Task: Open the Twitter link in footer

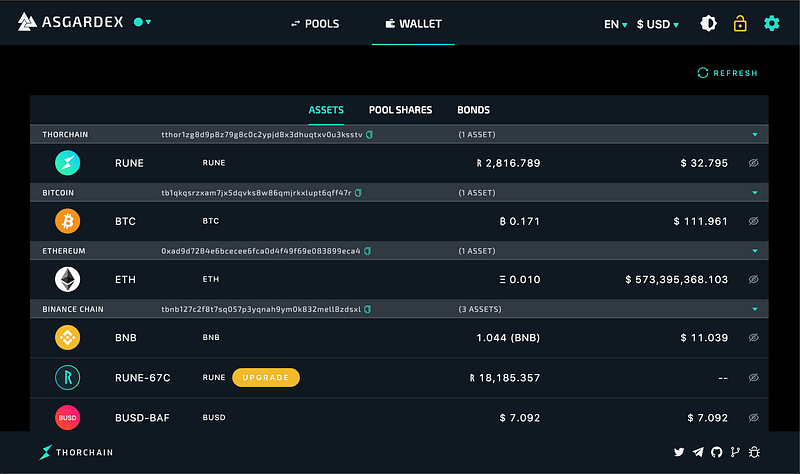Action: pos(680,453)
